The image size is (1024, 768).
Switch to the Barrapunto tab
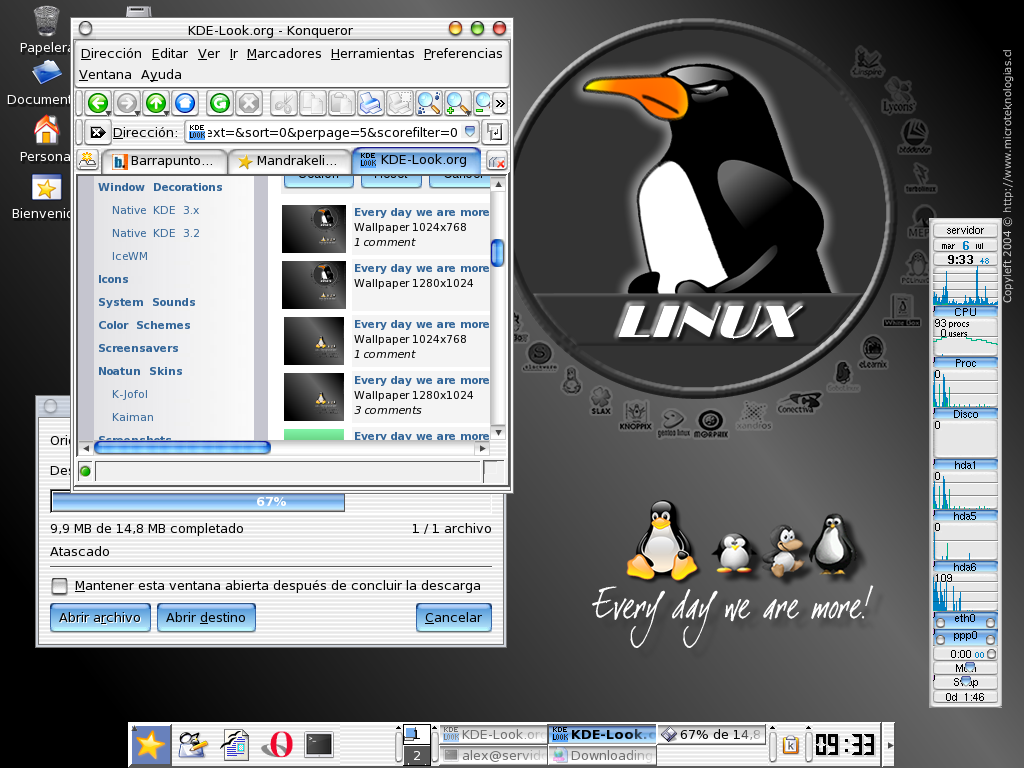coord(163,161)
